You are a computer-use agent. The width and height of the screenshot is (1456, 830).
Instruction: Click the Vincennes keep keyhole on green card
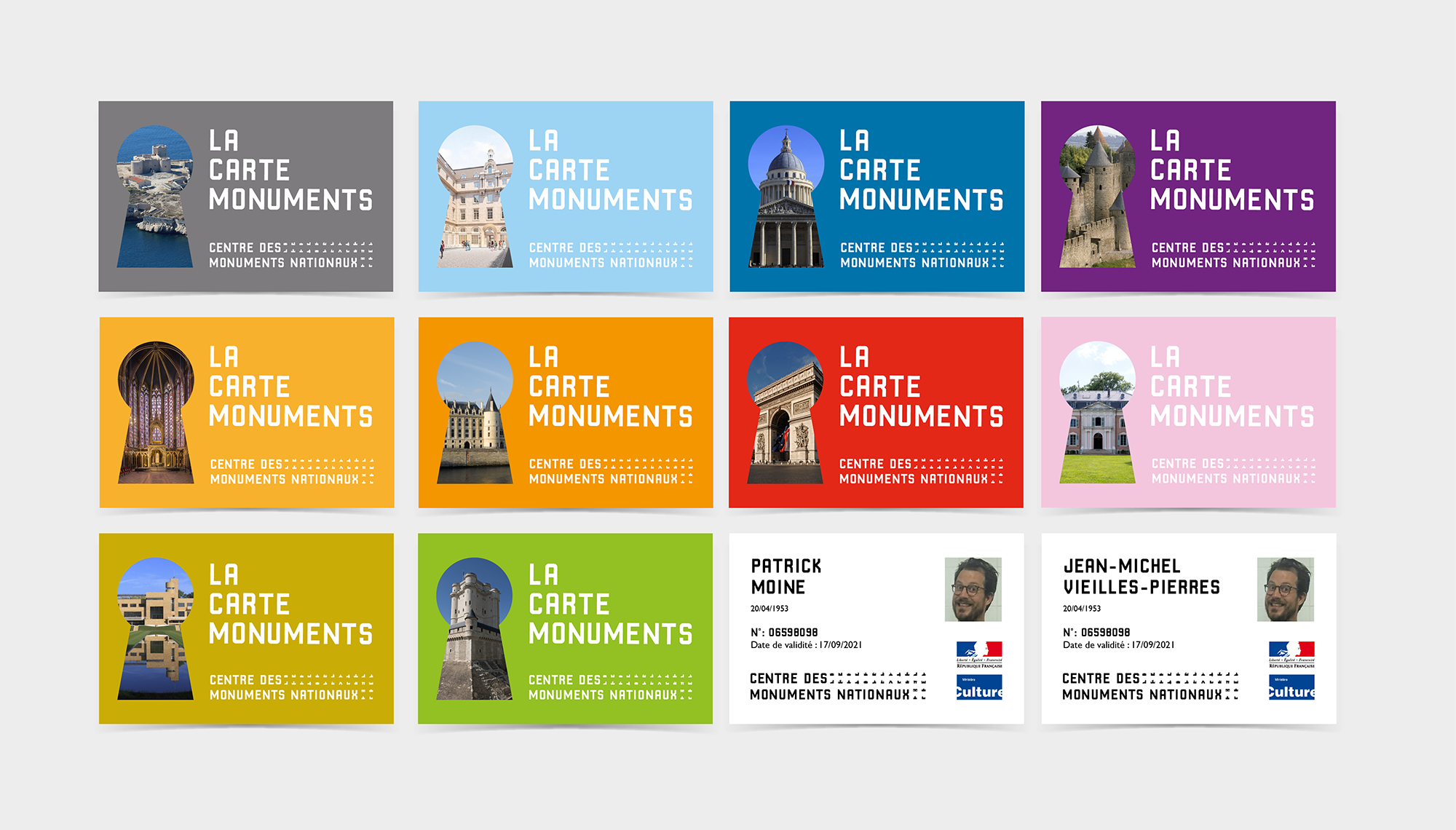tap(475, 629)
